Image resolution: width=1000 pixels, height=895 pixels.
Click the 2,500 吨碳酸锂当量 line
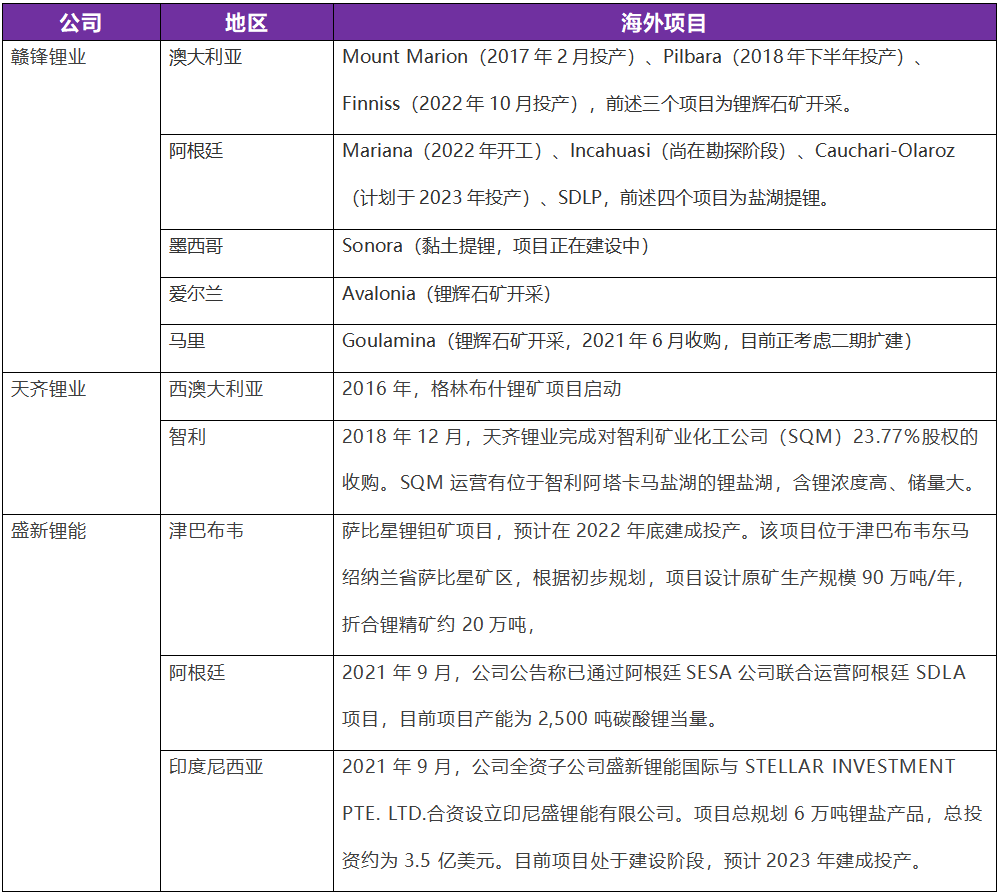[531, 719]
